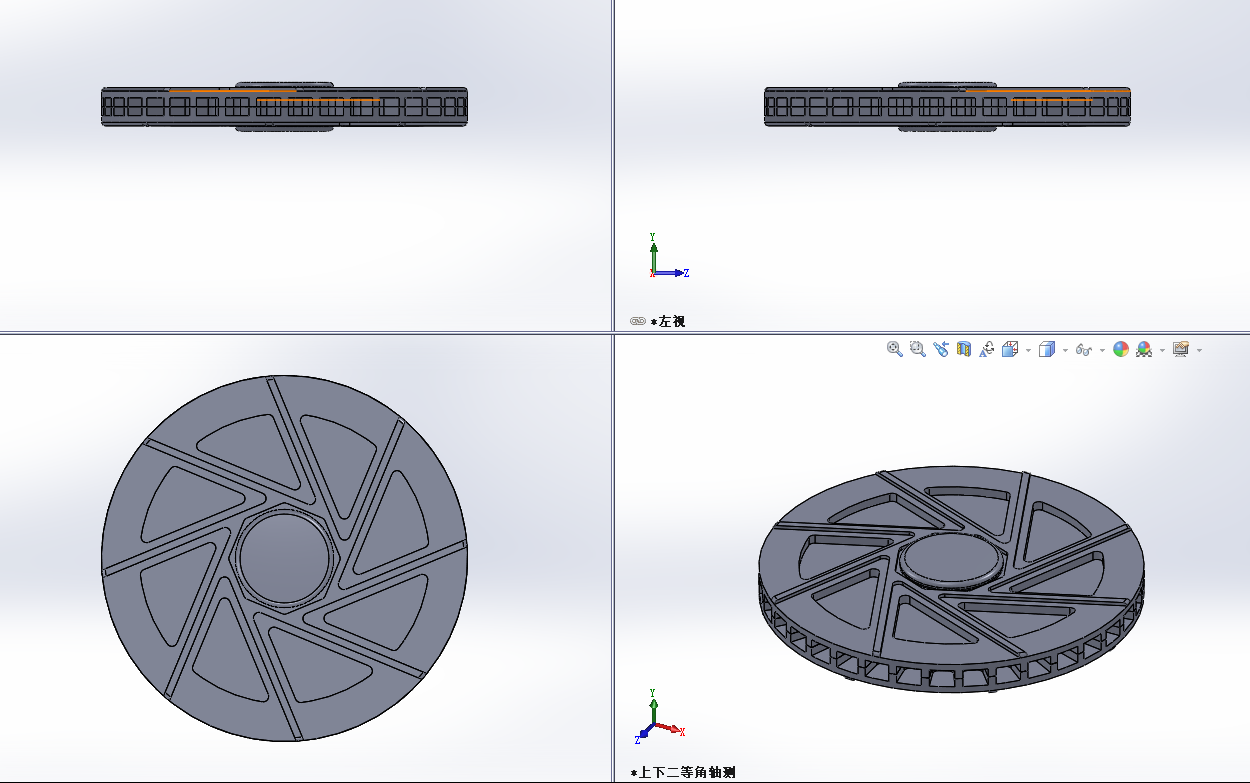Activate the Section View tool
1250x783 pixels.
click(x=964, y=349)
